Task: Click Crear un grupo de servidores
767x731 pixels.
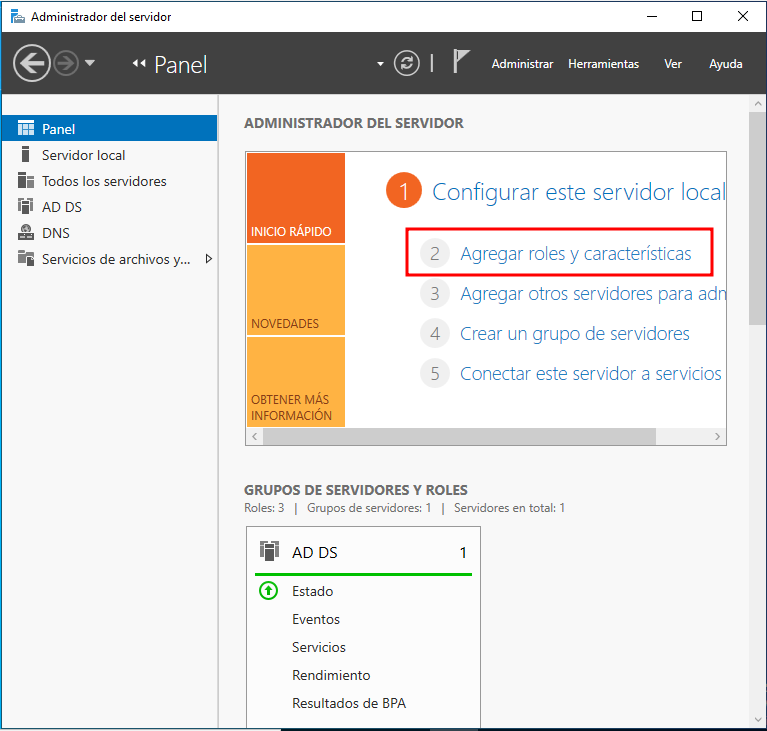Action: (x=574, y=334)
